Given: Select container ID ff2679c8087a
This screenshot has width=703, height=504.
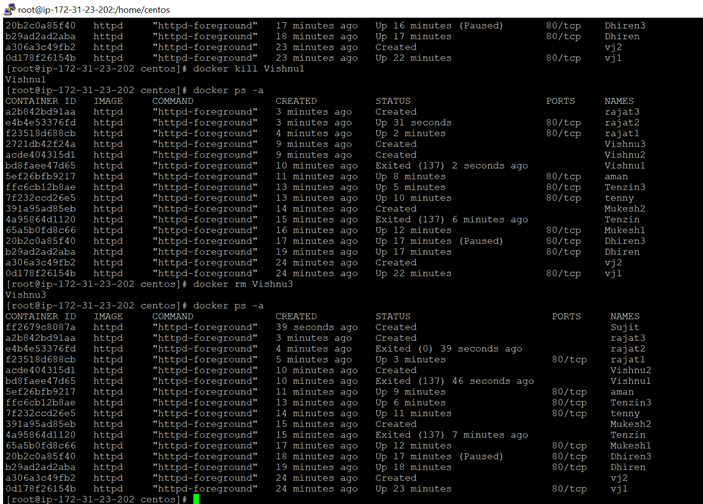Looking at the screenshot, I should [40, 327].
